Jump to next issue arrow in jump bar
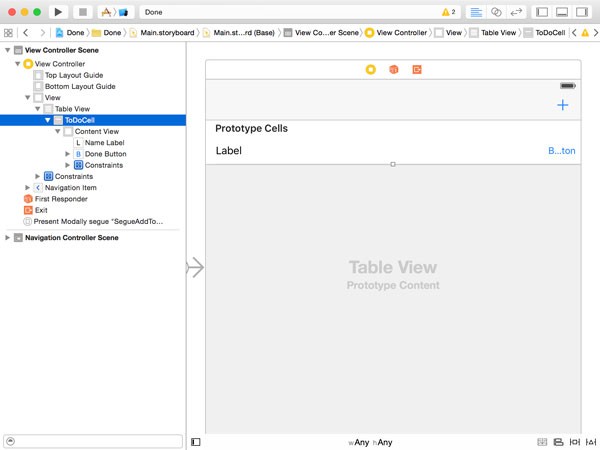The width and height of the screenshot is (600, 450). [x=595, y=33]
